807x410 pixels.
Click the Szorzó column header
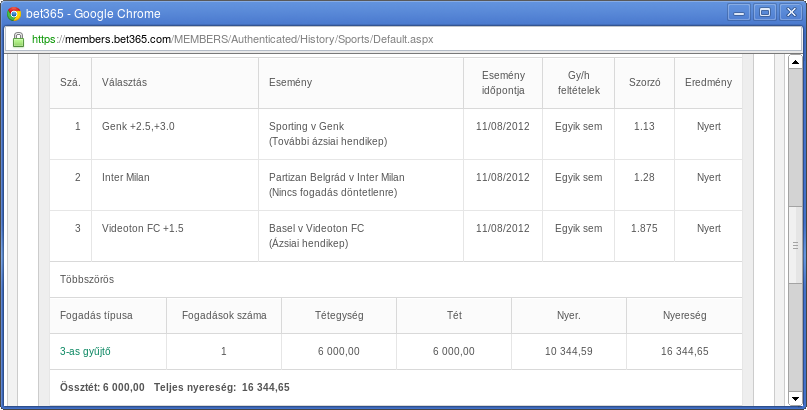tap(644, 82)
